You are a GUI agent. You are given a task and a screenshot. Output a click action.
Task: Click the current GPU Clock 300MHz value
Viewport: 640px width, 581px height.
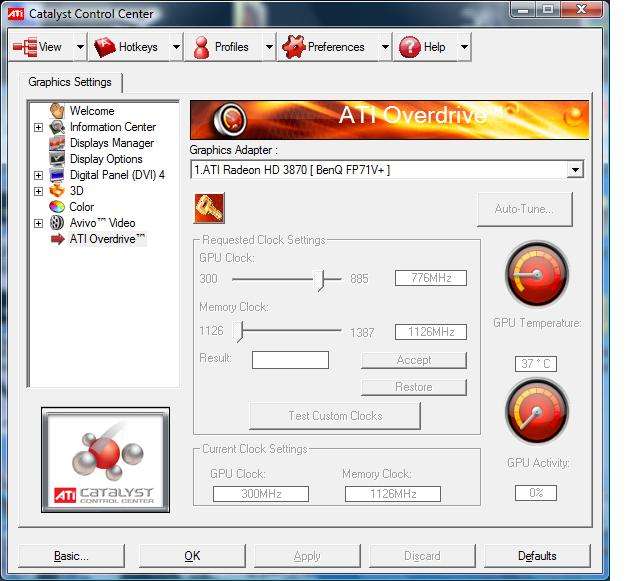261,494
